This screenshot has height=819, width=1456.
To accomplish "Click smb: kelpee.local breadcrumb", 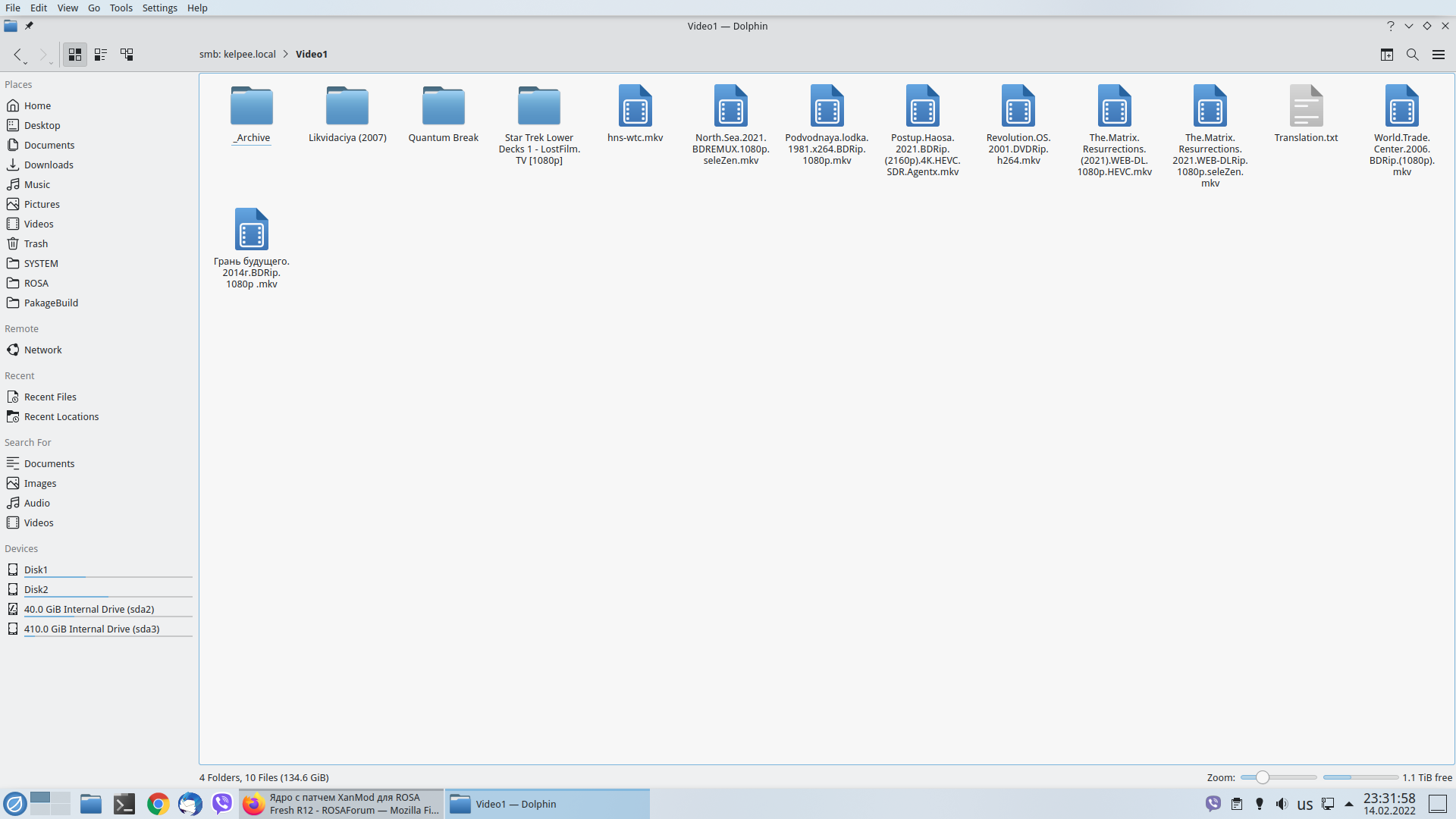I will click(x=237, y=54).
